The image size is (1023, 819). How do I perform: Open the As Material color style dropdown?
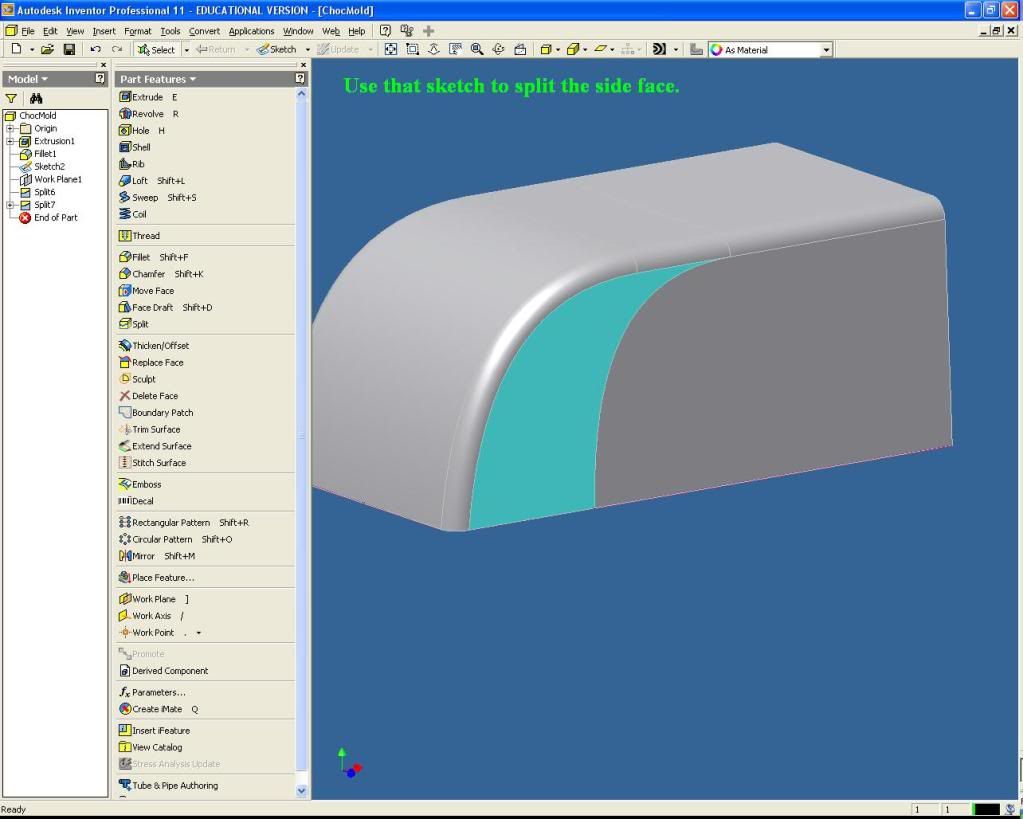[x=826, y=49]
